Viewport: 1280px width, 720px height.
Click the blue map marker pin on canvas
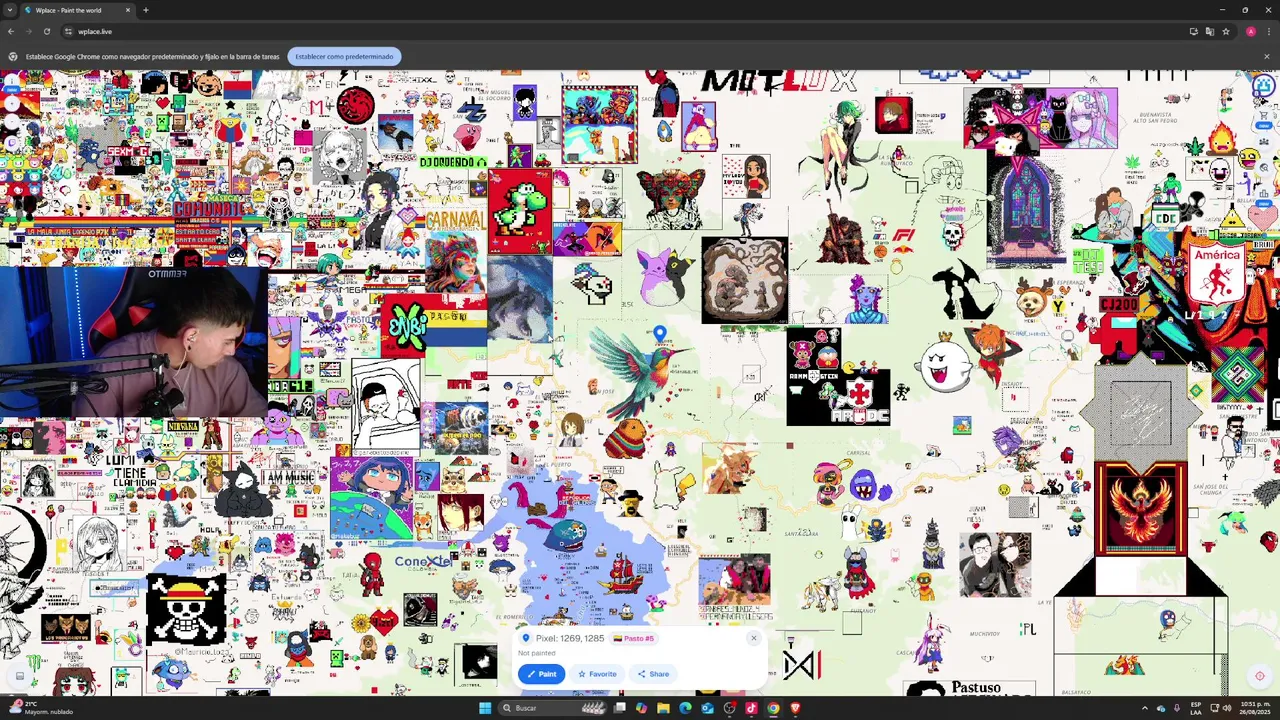click(x=659, y=334)
